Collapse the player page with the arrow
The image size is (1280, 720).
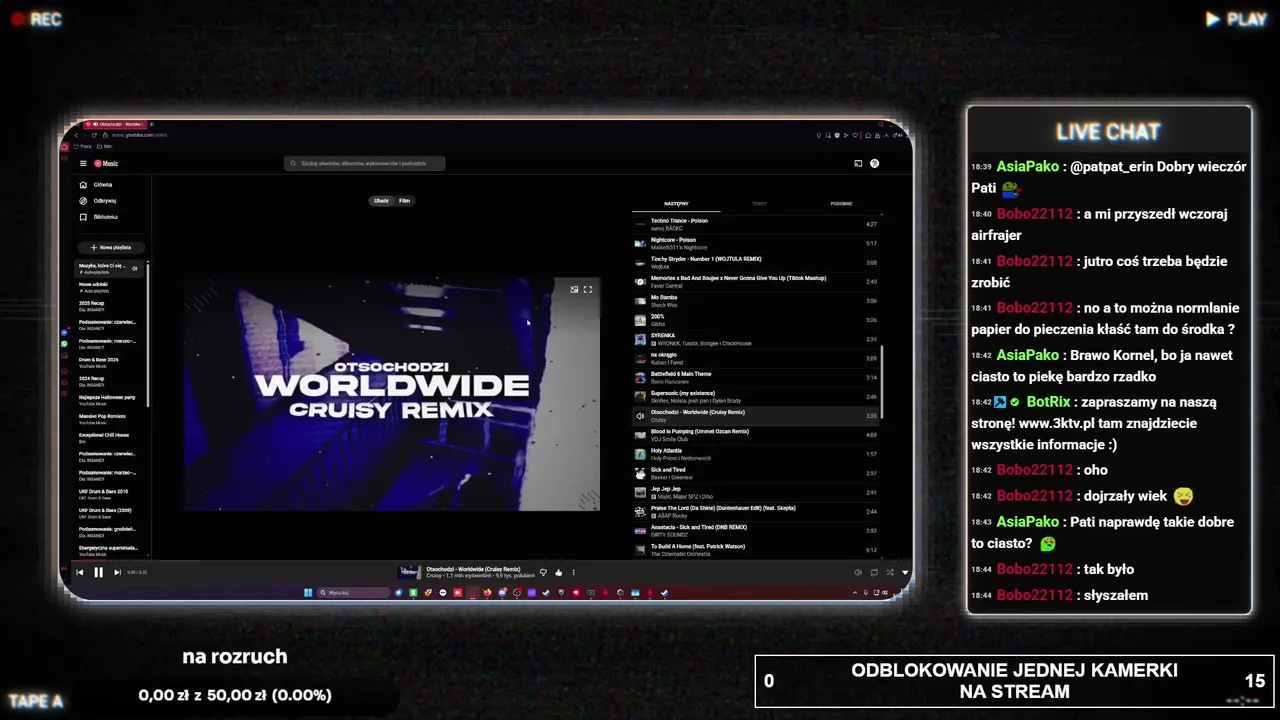pyautogui.click(x=905, y=572)
